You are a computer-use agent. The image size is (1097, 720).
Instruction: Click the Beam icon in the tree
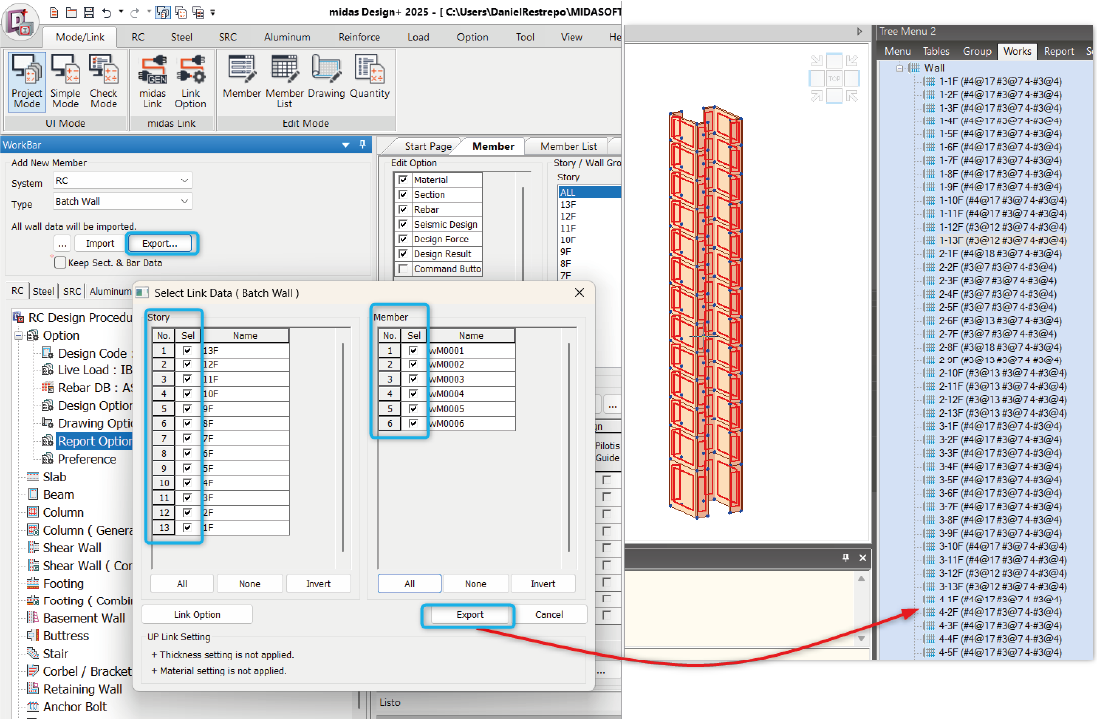32,495
